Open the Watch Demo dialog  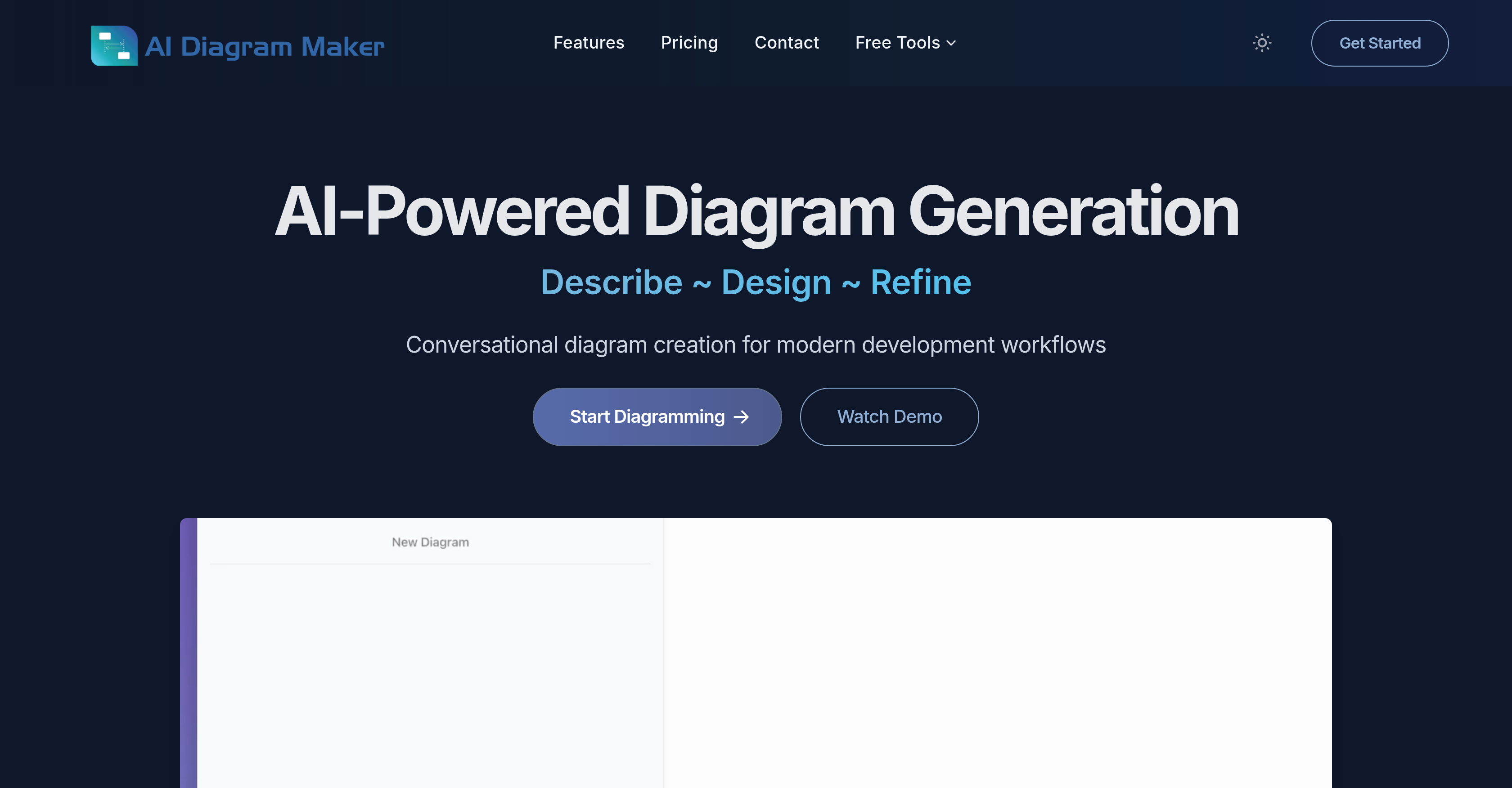pos(889,416)
